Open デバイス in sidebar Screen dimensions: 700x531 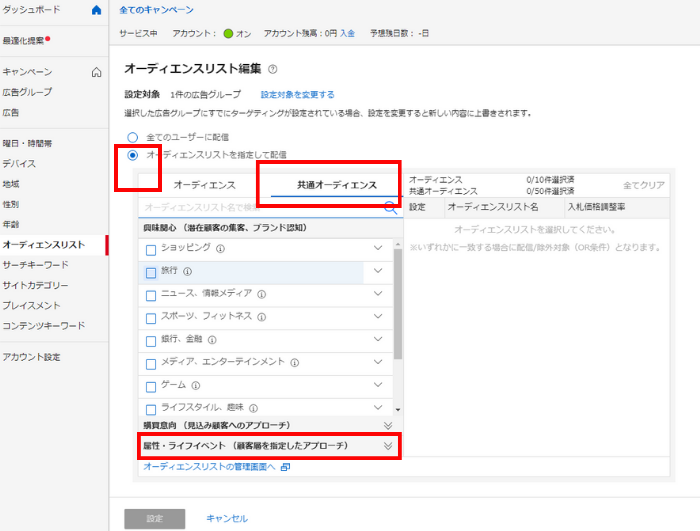19,163
